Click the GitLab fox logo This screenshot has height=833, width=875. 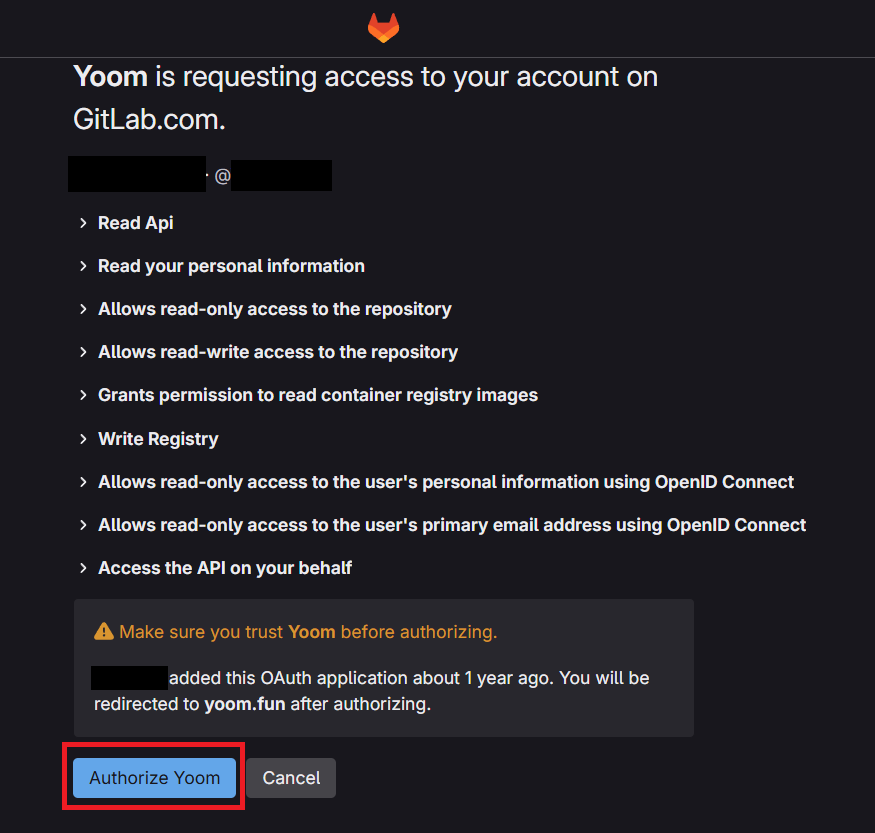383,27
